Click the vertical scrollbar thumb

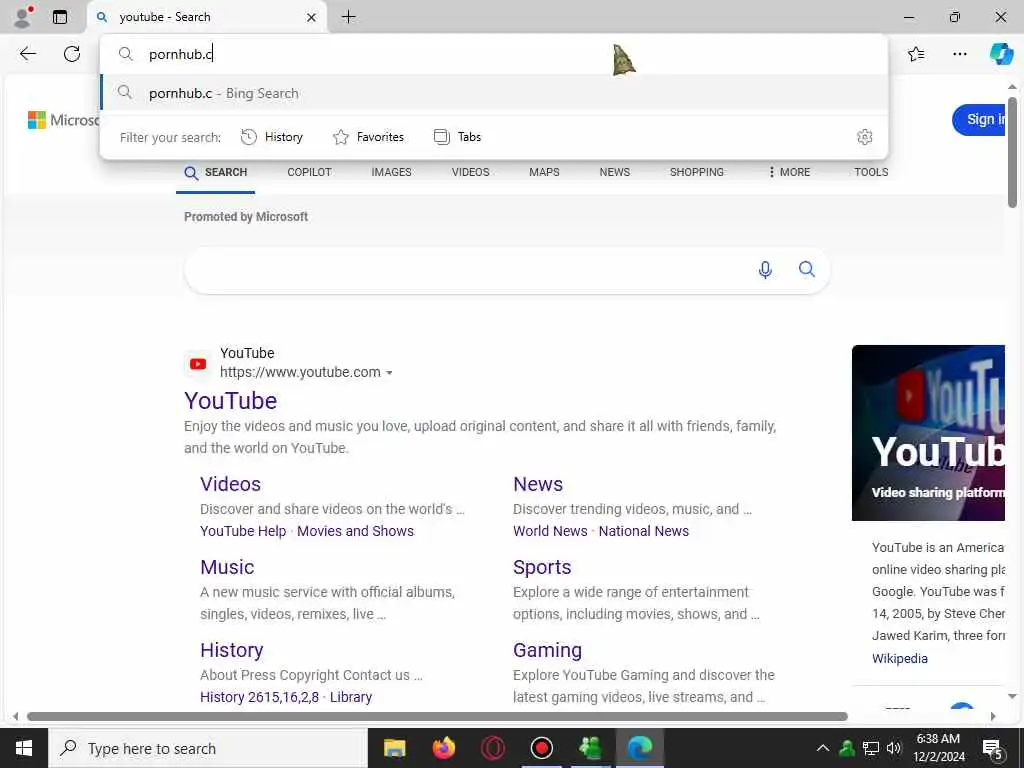[x=1012, y=152]
